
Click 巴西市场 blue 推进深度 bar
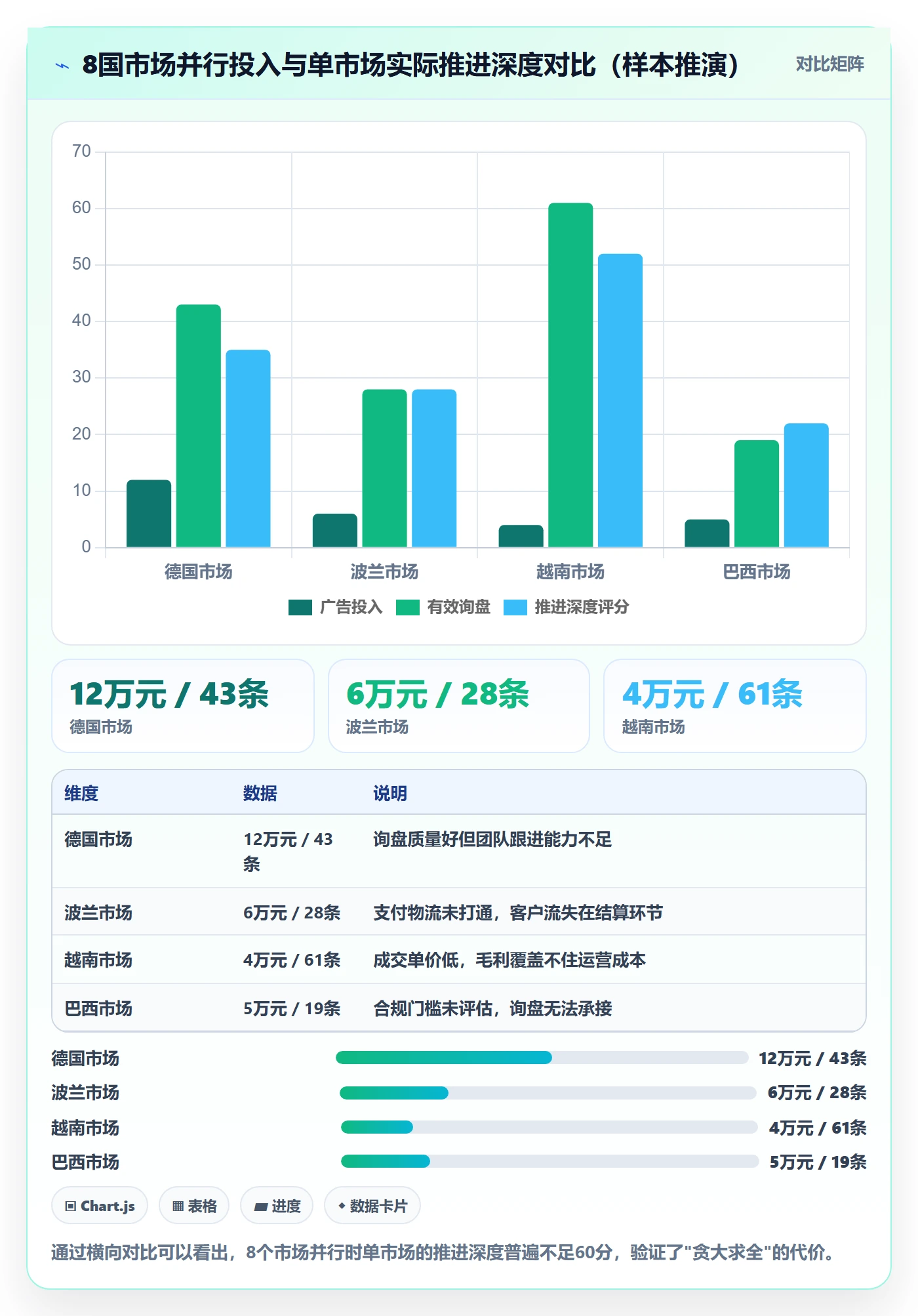click(807, 485)
